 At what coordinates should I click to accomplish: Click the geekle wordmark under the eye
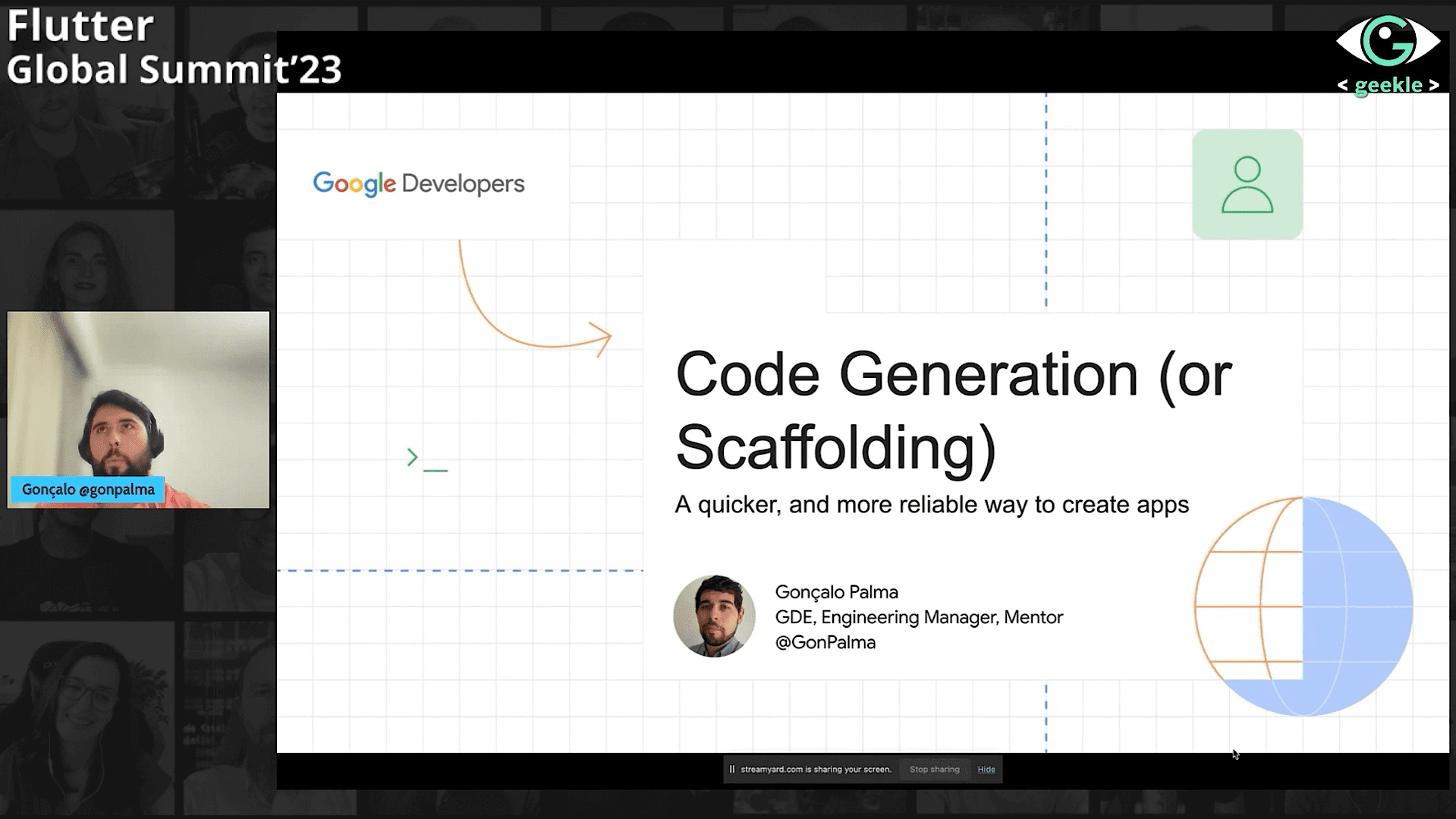click(1388, 84)
